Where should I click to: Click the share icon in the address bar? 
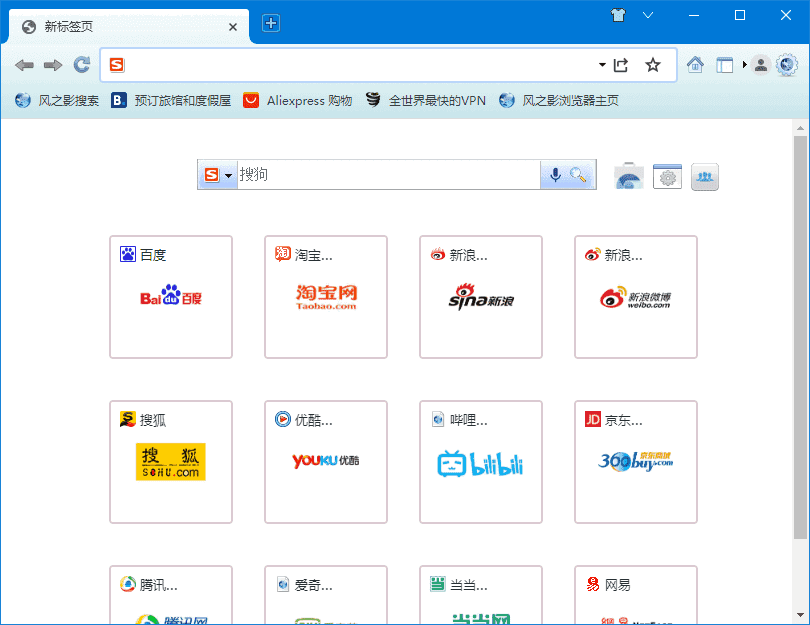click(x=620, y=64)
